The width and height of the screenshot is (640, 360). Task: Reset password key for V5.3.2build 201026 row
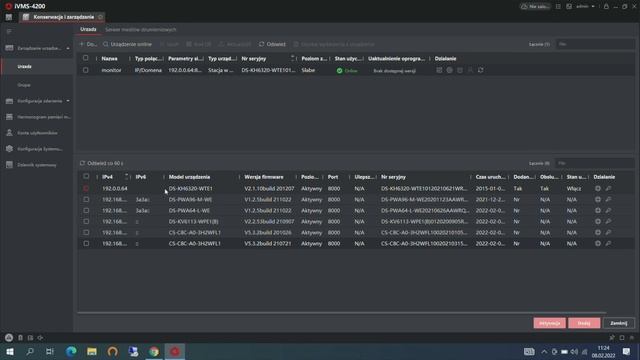tap(608, 233)
